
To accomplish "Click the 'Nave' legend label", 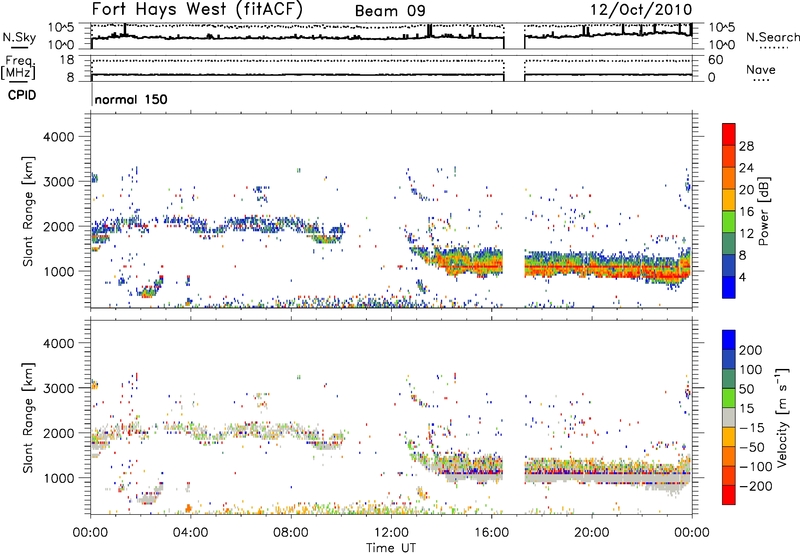I will pyautogui.click(x=760, y=69).
